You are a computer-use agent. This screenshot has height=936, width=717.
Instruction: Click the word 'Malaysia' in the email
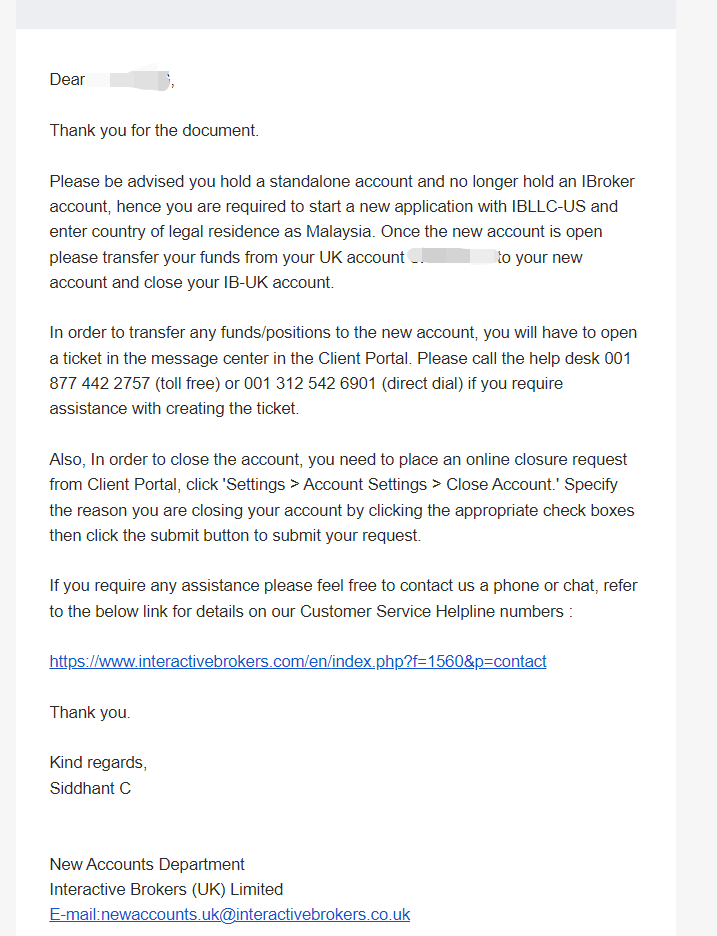tap(341, 231)
